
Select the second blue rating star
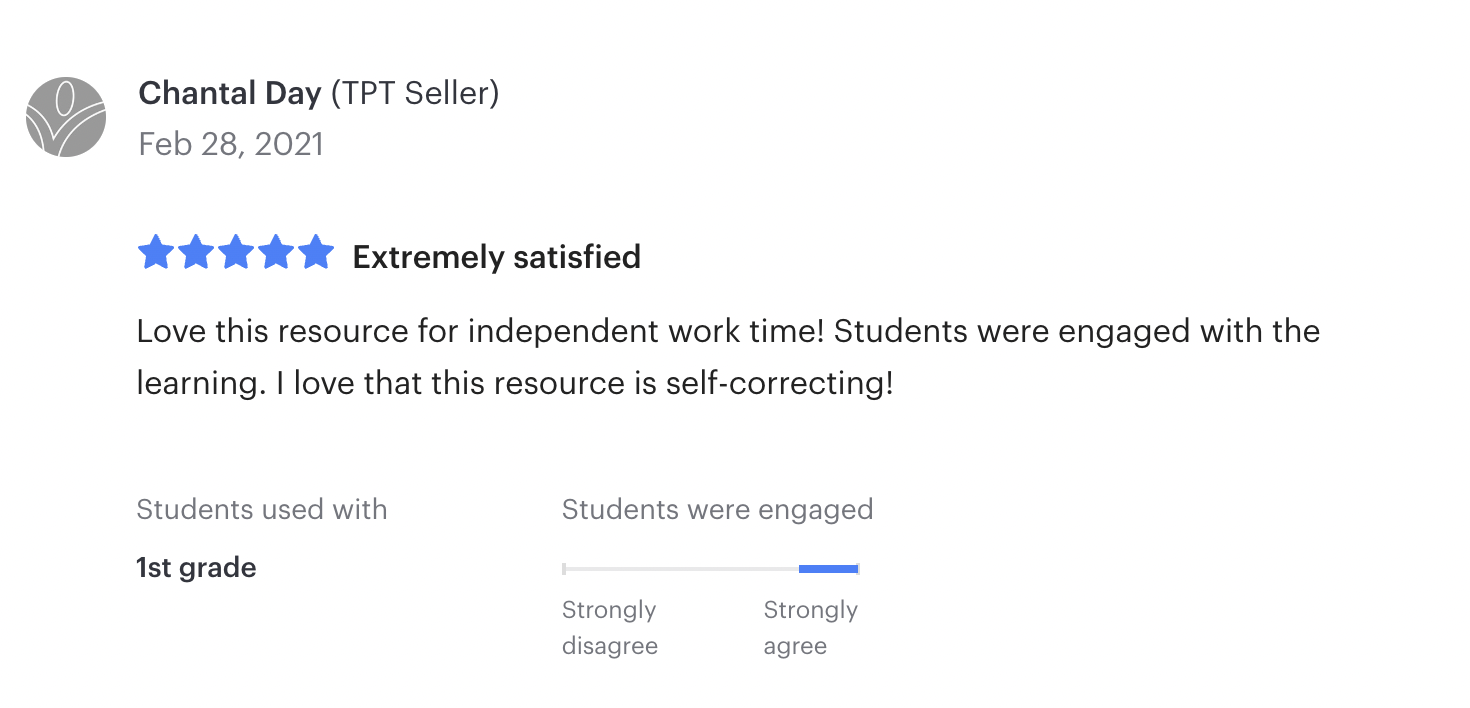coord(195,253)
